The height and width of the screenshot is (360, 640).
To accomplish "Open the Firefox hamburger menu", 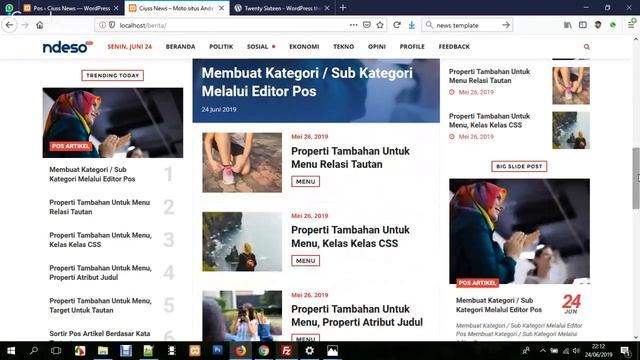I will coord(631,25).
